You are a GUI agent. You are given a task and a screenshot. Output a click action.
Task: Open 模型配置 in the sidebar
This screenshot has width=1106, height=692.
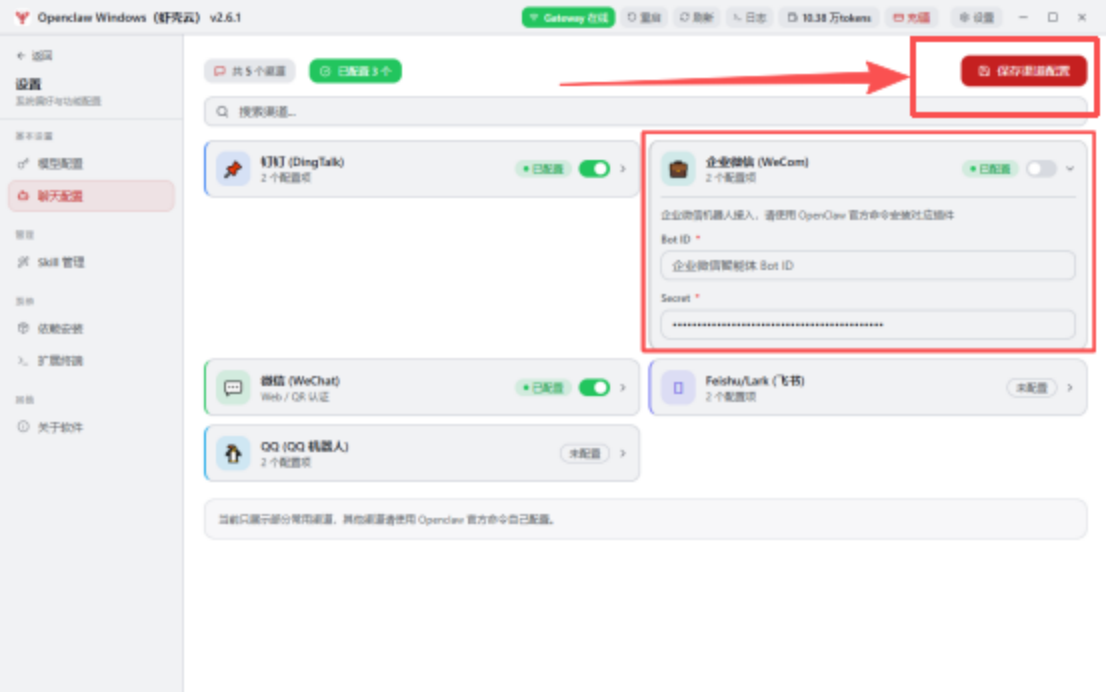92,164
